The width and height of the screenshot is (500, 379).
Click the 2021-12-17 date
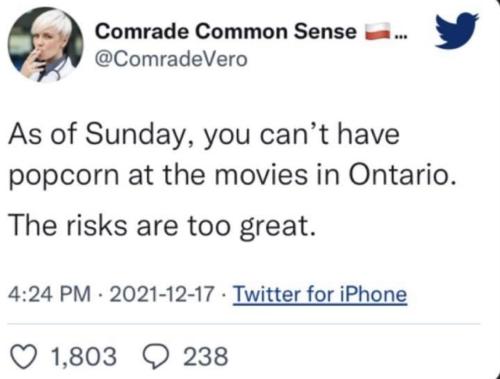tap(162, 294)
